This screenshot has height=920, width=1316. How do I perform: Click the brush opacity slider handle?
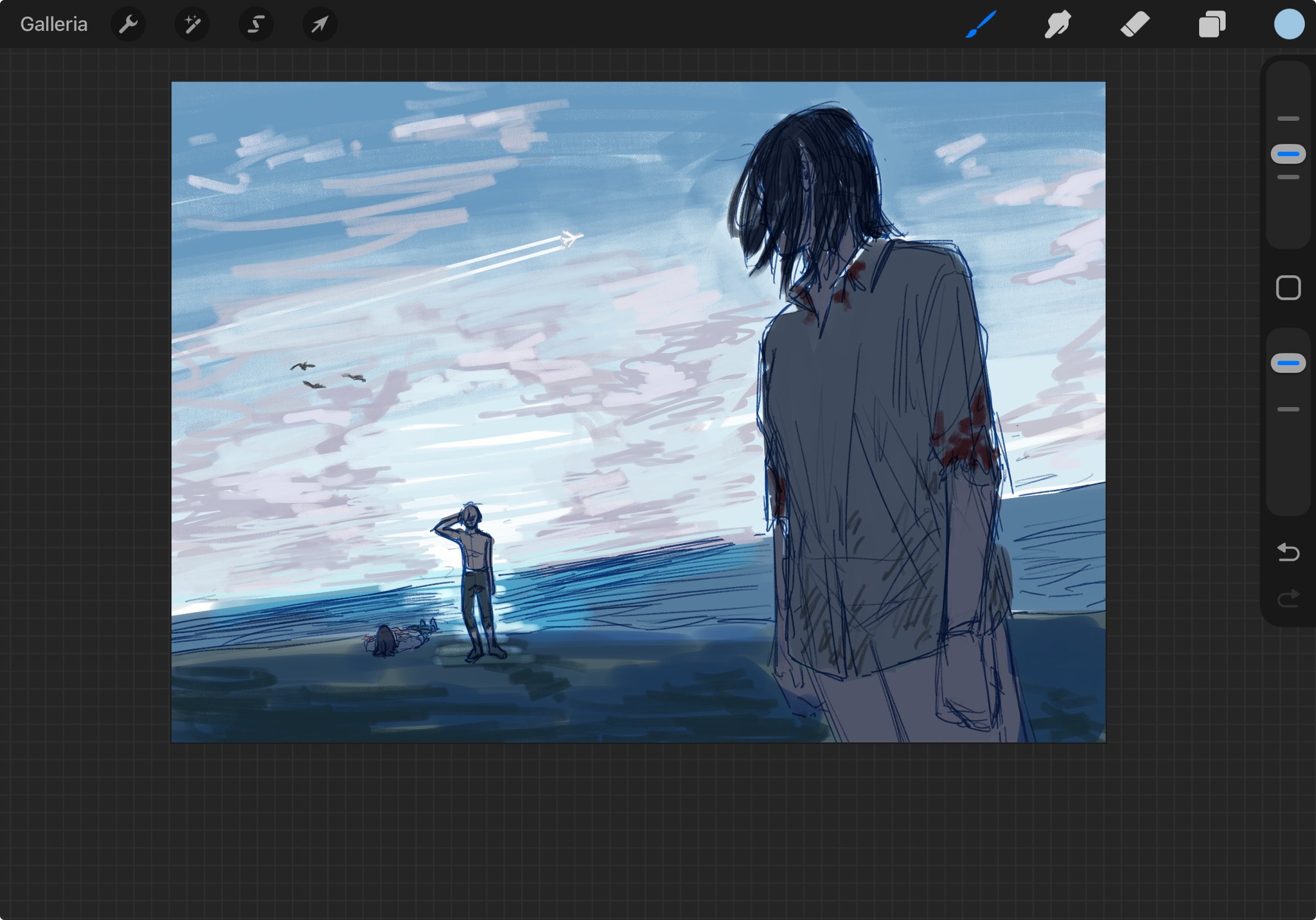pyautogui.click(x=1288, y=363)
